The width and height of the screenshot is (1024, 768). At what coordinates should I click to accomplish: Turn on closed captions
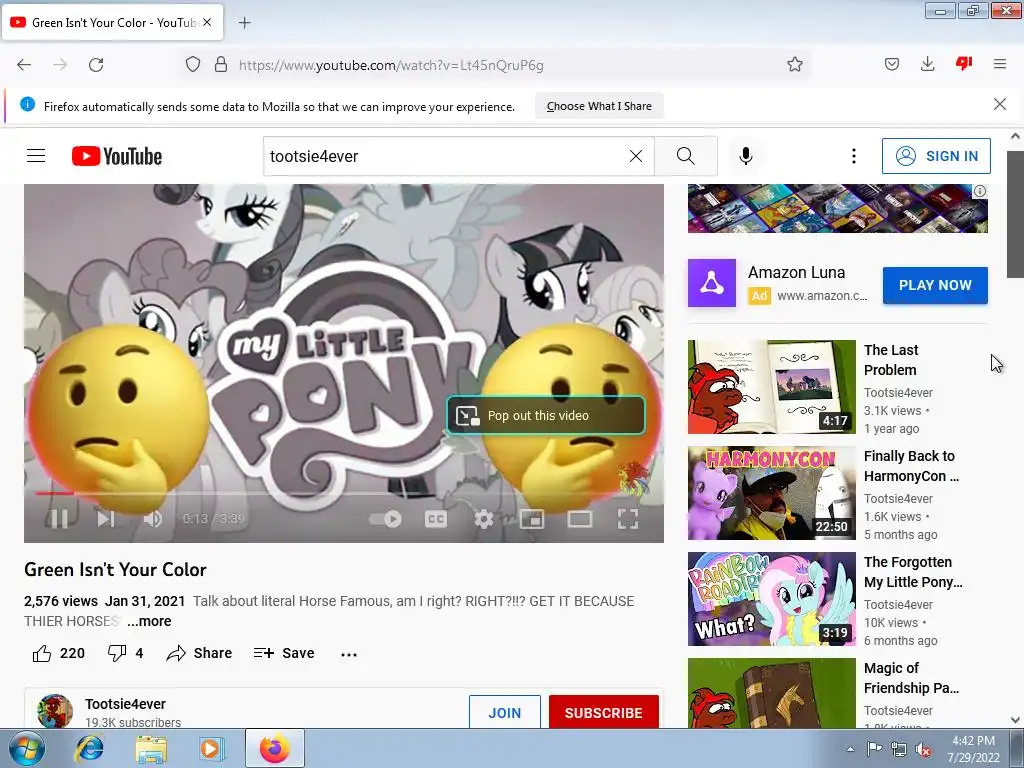[x=436, y=519]
